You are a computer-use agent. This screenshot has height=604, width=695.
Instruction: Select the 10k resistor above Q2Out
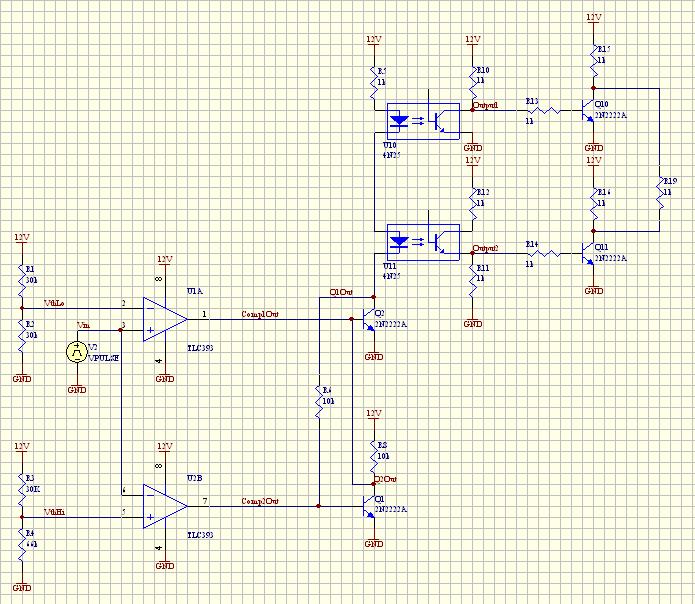click(374, 456)
